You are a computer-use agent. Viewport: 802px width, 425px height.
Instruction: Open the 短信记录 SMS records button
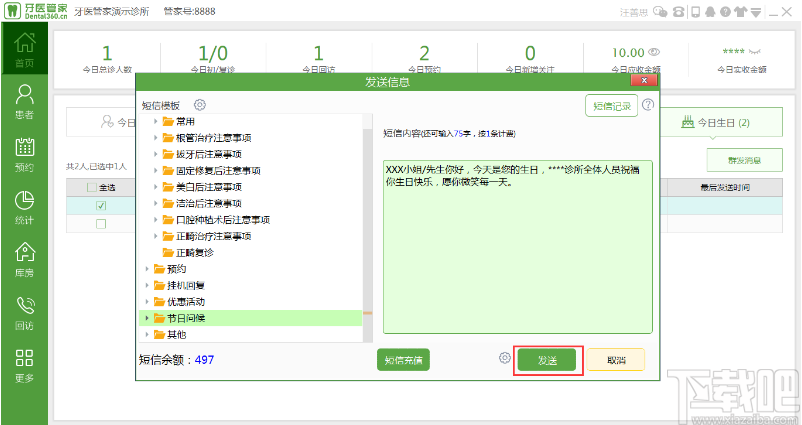pos(611,106)
